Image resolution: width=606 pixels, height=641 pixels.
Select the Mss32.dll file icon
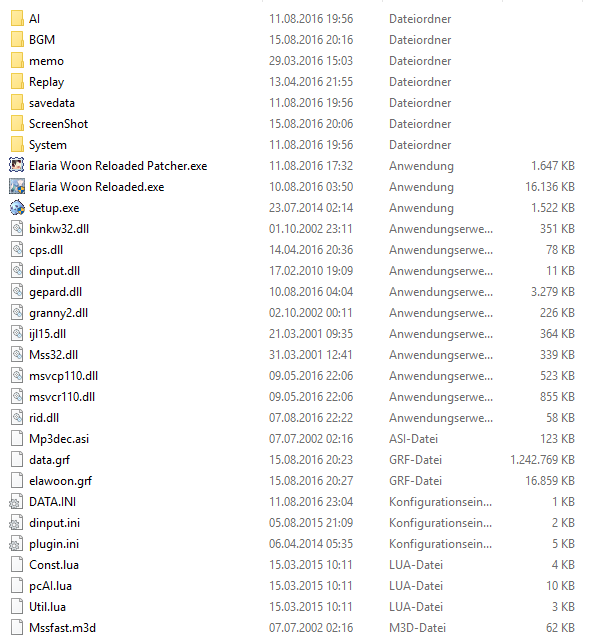pyautogui.click(x=17, y=355)
